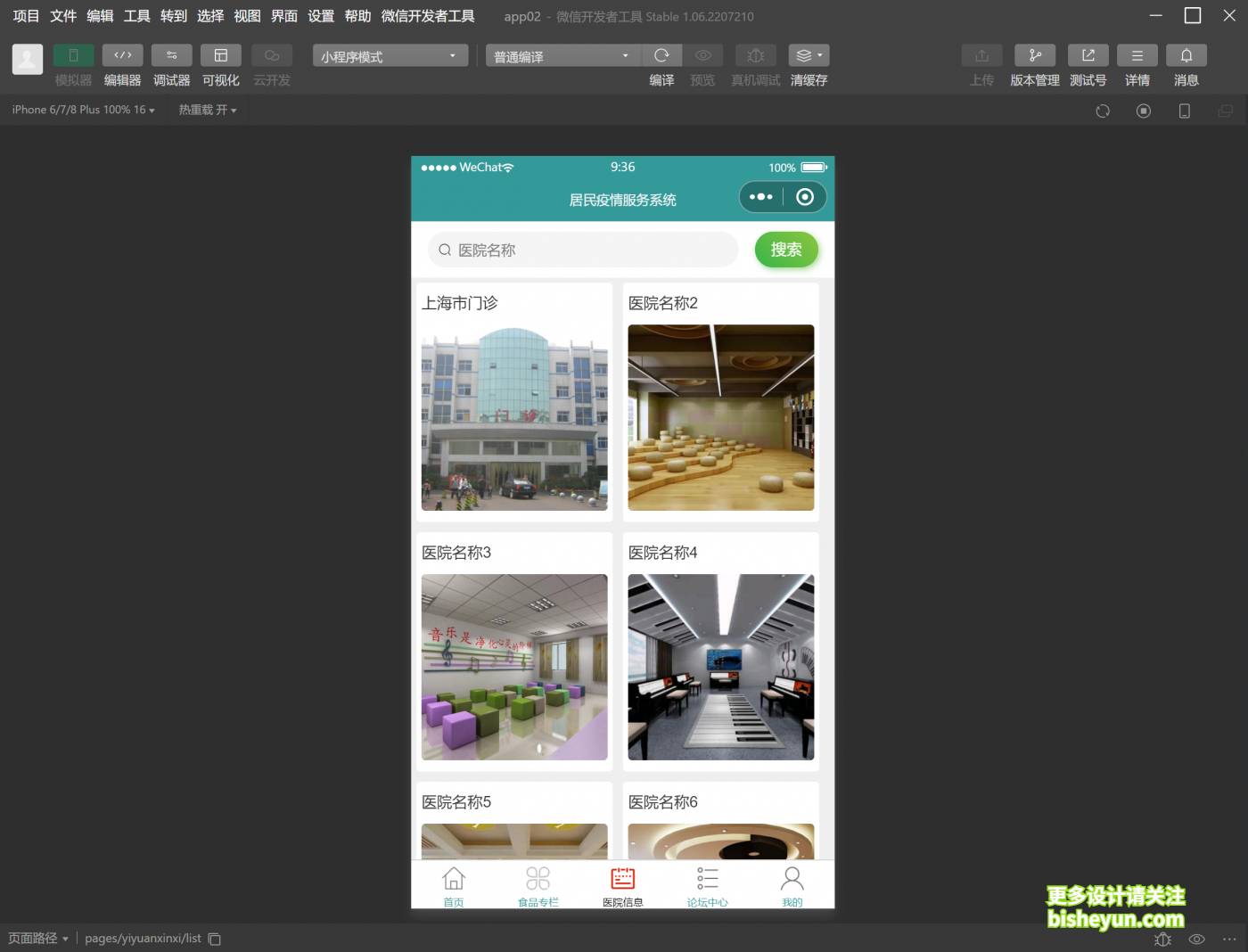Image resolution: width=1248 pixels, height=952 pixels.
Task: Expand the 小程序模式 mode dropdown
Action: click(390, 56)
